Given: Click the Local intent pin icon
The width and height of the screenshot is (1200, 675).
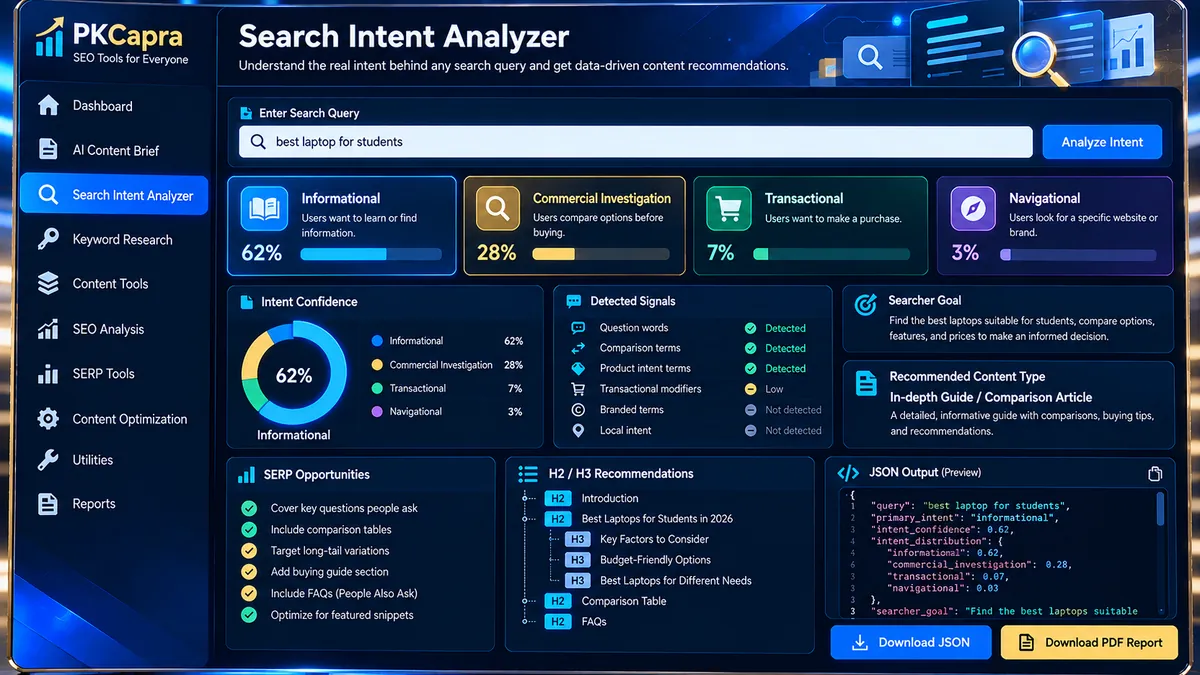Looking at the screenshot, I should pos(578,430).
